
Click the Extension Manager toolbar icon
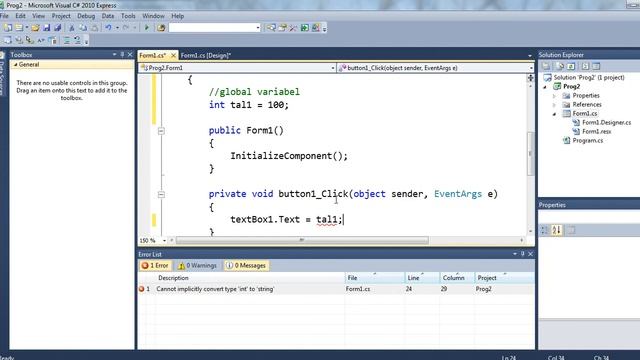tap(316, 28)
